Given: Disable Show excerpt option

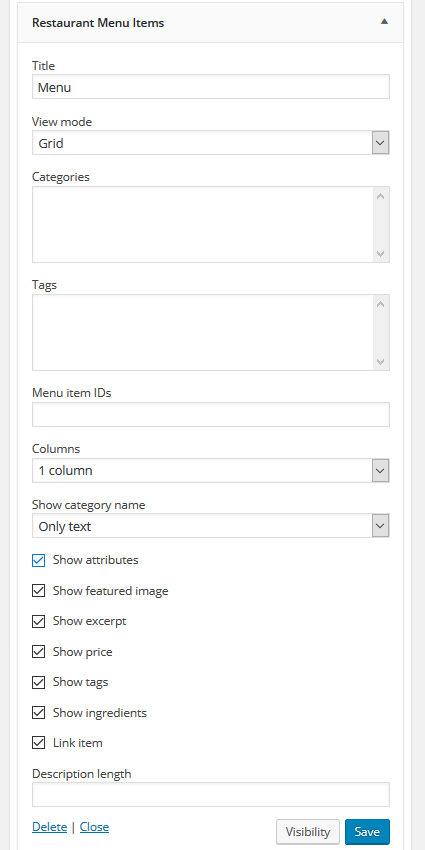Looking at the screenshot, I should pyautogui.click(x=38, y=621).
